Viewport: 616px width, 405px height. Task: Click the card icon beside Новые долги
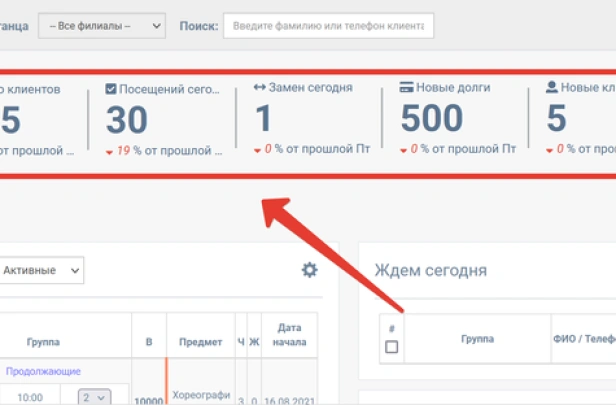point(406,88)
